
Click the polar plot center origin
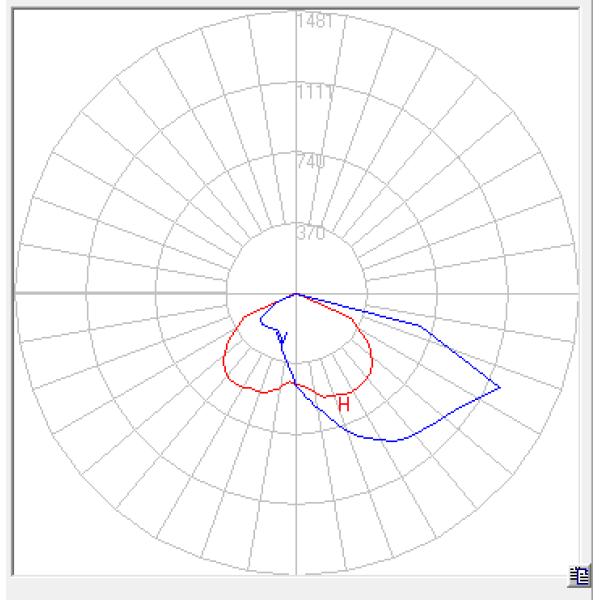point(296,294)
